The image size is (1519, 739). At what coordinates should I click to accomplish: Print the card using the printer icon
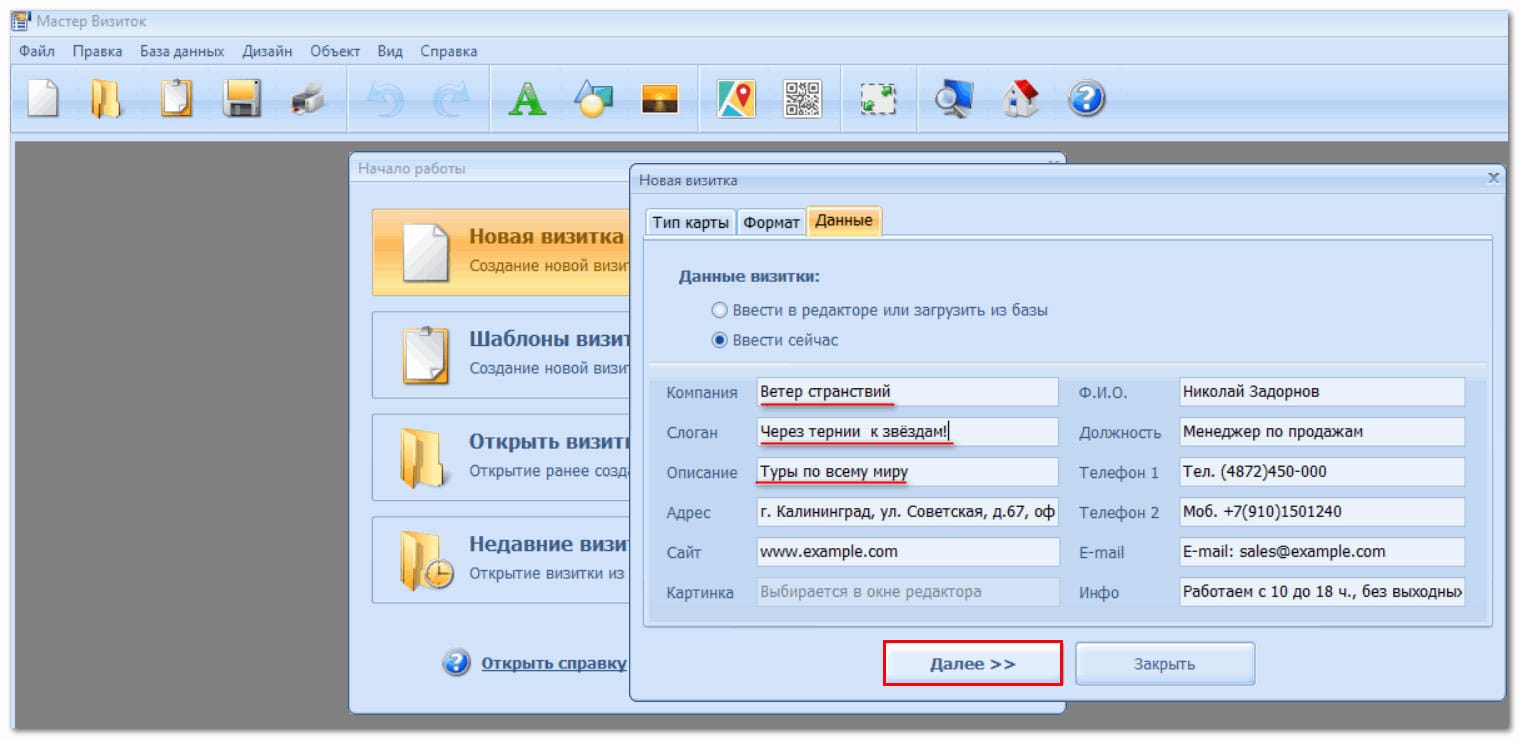[307, 98]
